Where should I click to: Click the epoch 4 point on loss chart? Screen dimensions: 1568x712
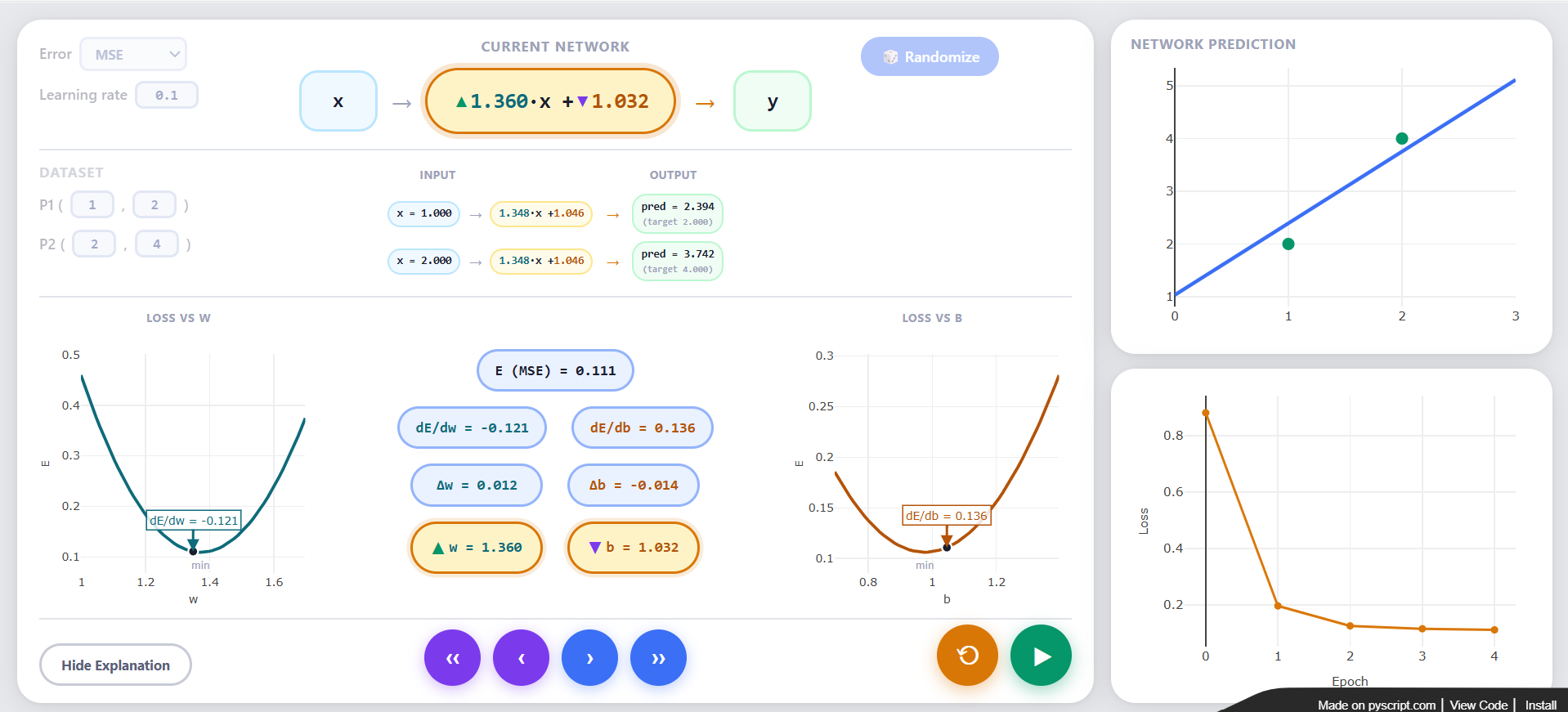[1494, 629]
